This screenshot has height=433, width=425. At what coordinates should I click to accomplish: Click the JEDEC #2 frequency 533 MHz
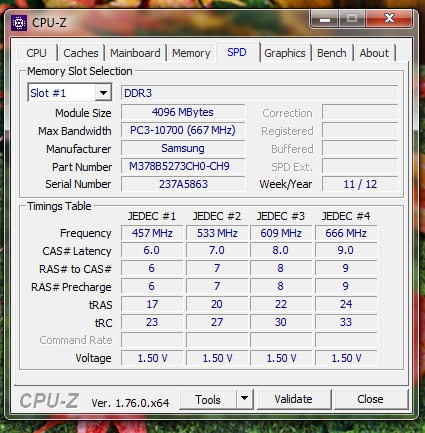217,233
